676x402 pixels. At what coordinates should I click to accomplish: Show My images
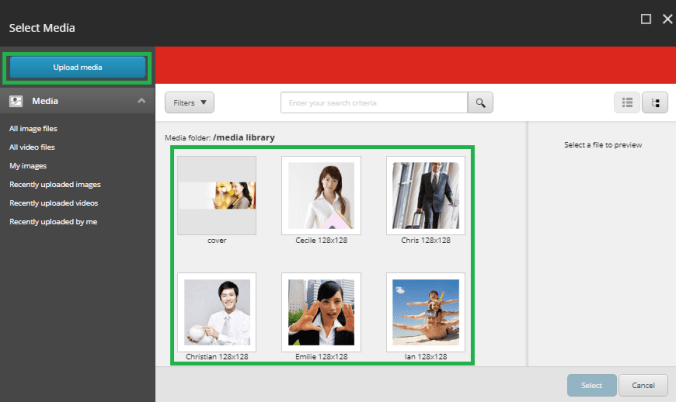[28, 166]
